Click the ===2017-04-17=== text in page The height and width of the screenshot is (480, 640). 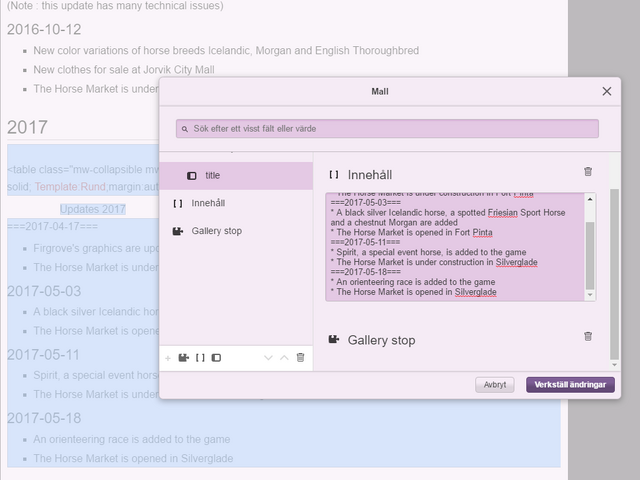tap(53, 227)
